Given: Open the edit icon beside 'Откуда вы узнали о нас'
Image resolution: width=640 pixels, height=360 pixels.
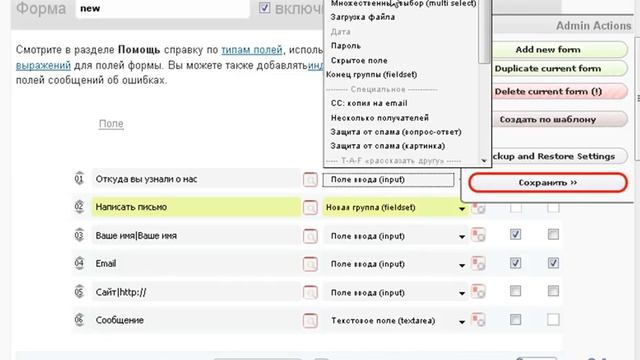Looking at the screenshot, I should click(x=310, y=180).
